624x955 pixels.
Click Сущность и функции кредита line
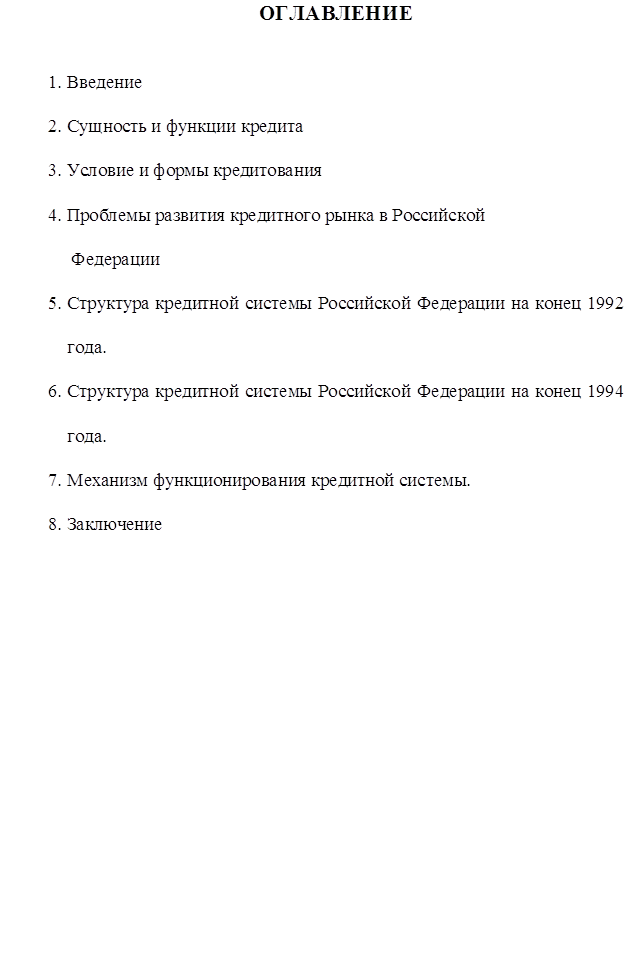pyautogui.click(x=184, y=127)
